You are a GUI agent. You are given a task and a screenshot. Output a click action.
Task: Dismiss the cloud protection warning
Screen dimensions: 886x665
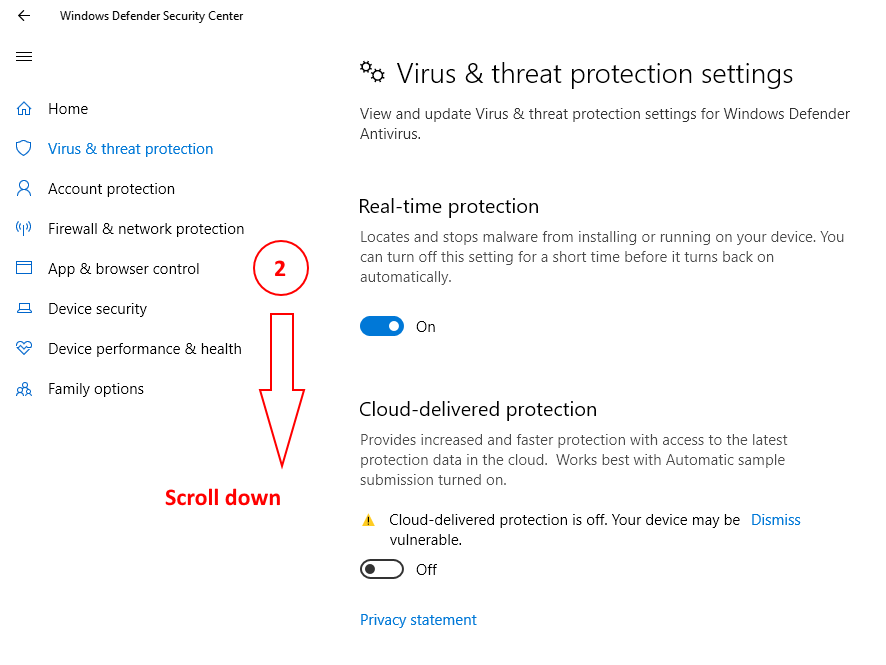point(775,520)
